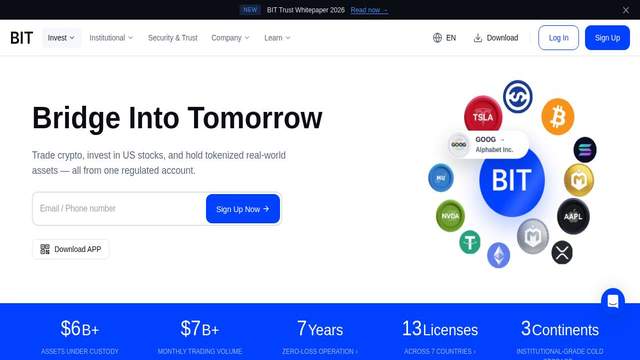640x360 pixels.
Task: Select the XRP coin icon
Action: tap(562, 252)
